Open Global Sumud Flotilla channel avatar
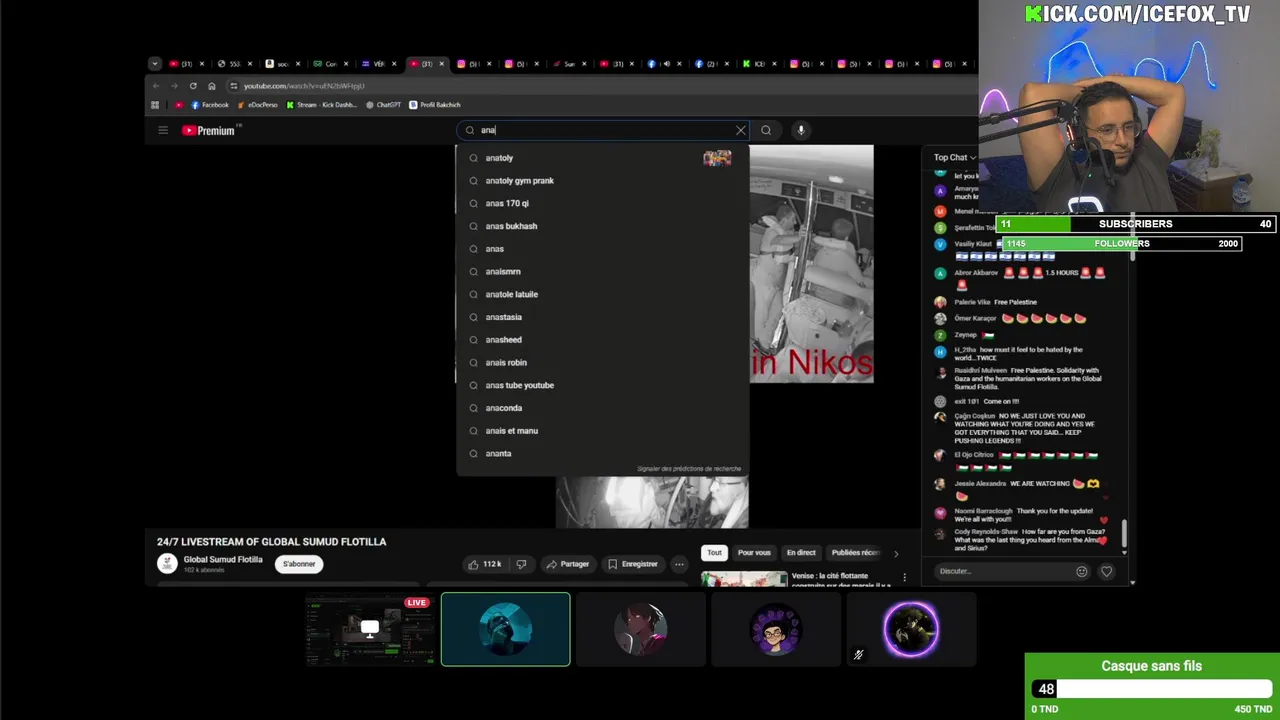The height and width of the screenshot is (720, 1280). coord(167,564)
